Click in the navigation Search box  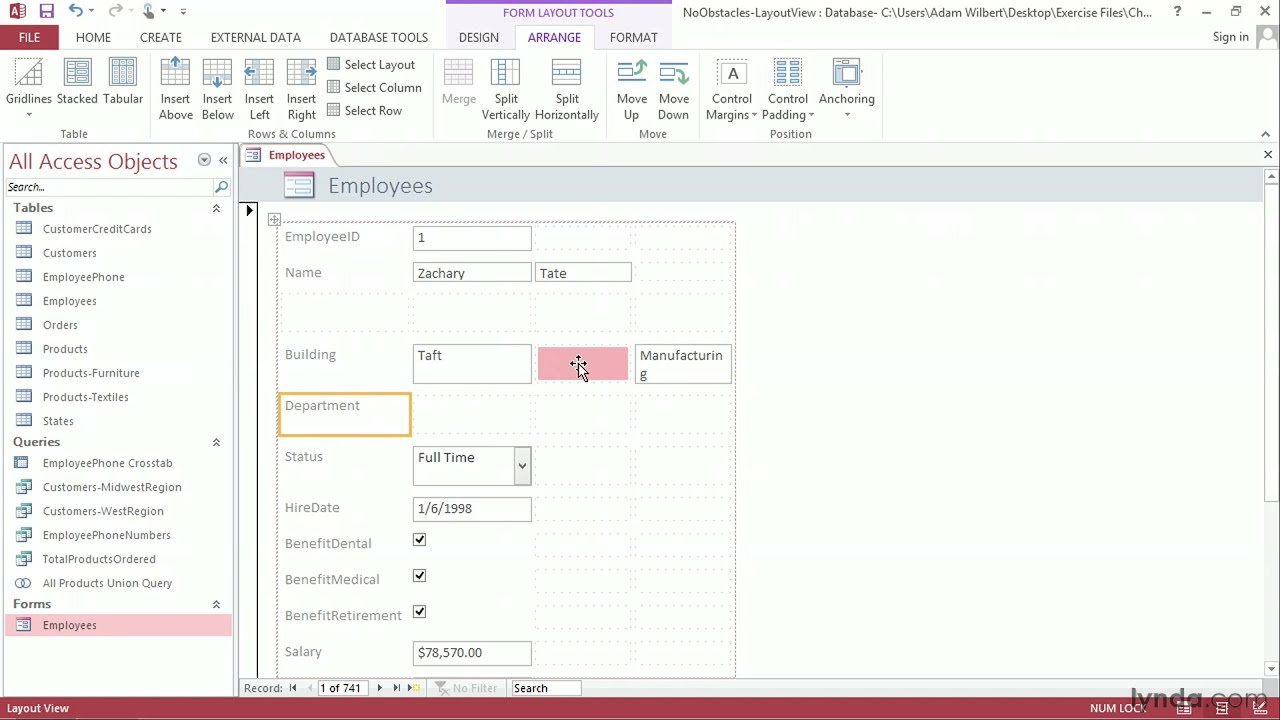[108, 187]
